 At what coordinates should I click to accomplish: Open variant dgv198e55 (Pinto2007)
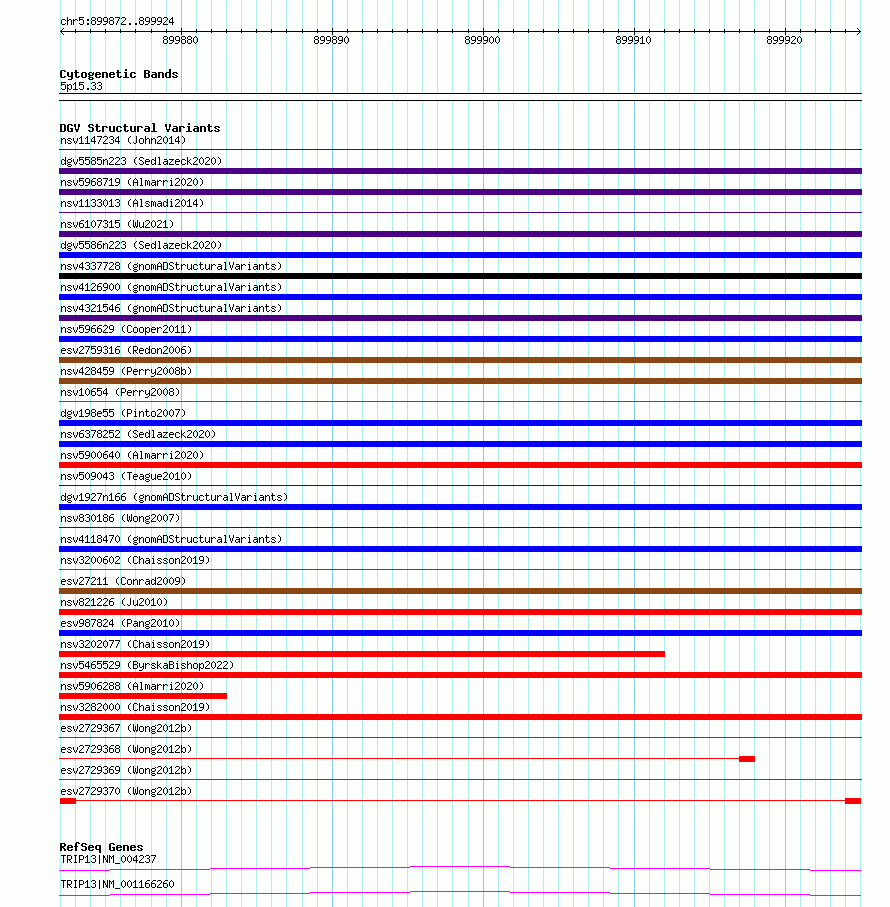(x=123, y=413)
